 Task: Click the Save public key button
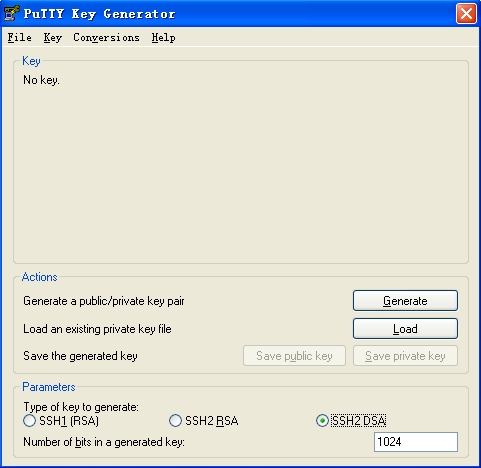(x=294, y=356)
